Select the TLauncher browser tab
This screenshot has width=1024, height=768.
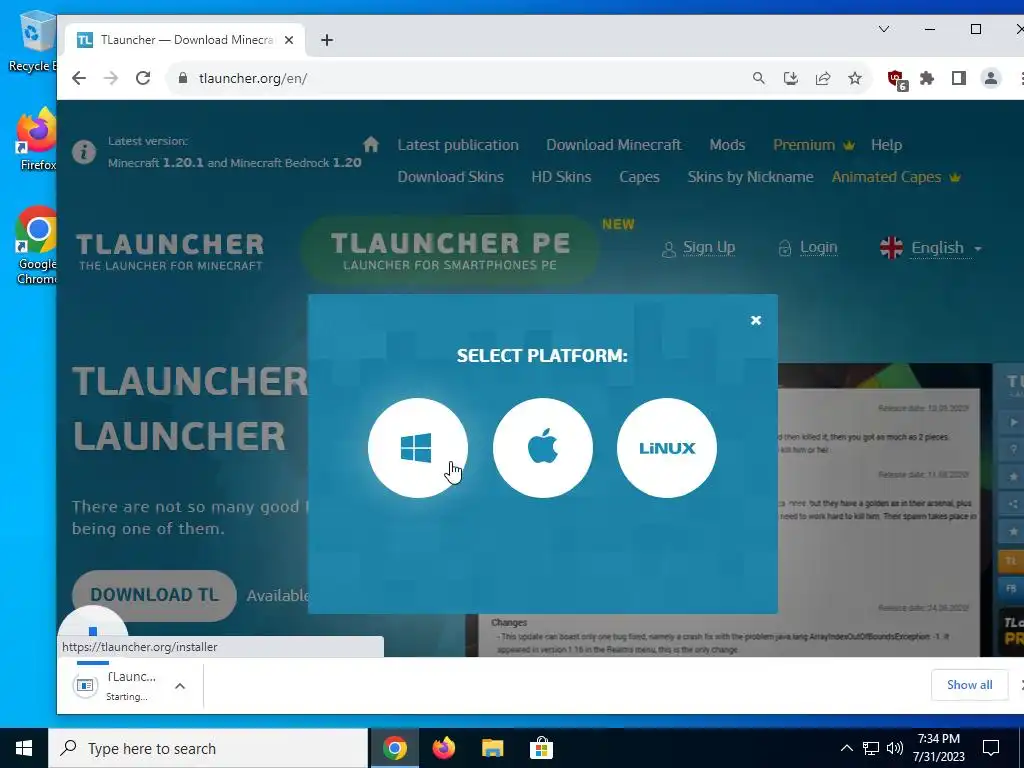click(183, 40)
